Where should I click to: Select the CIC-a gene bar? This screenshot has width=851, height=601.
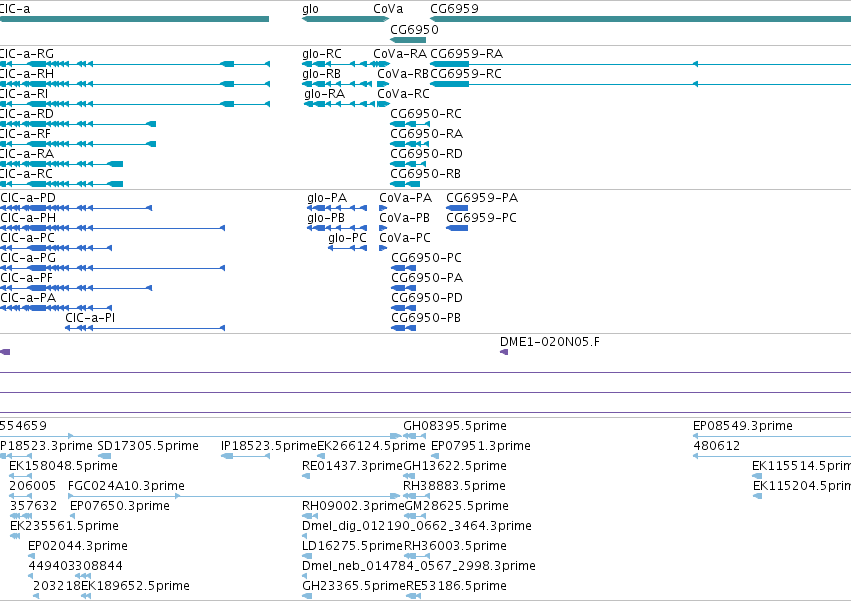tap(134, 19)
